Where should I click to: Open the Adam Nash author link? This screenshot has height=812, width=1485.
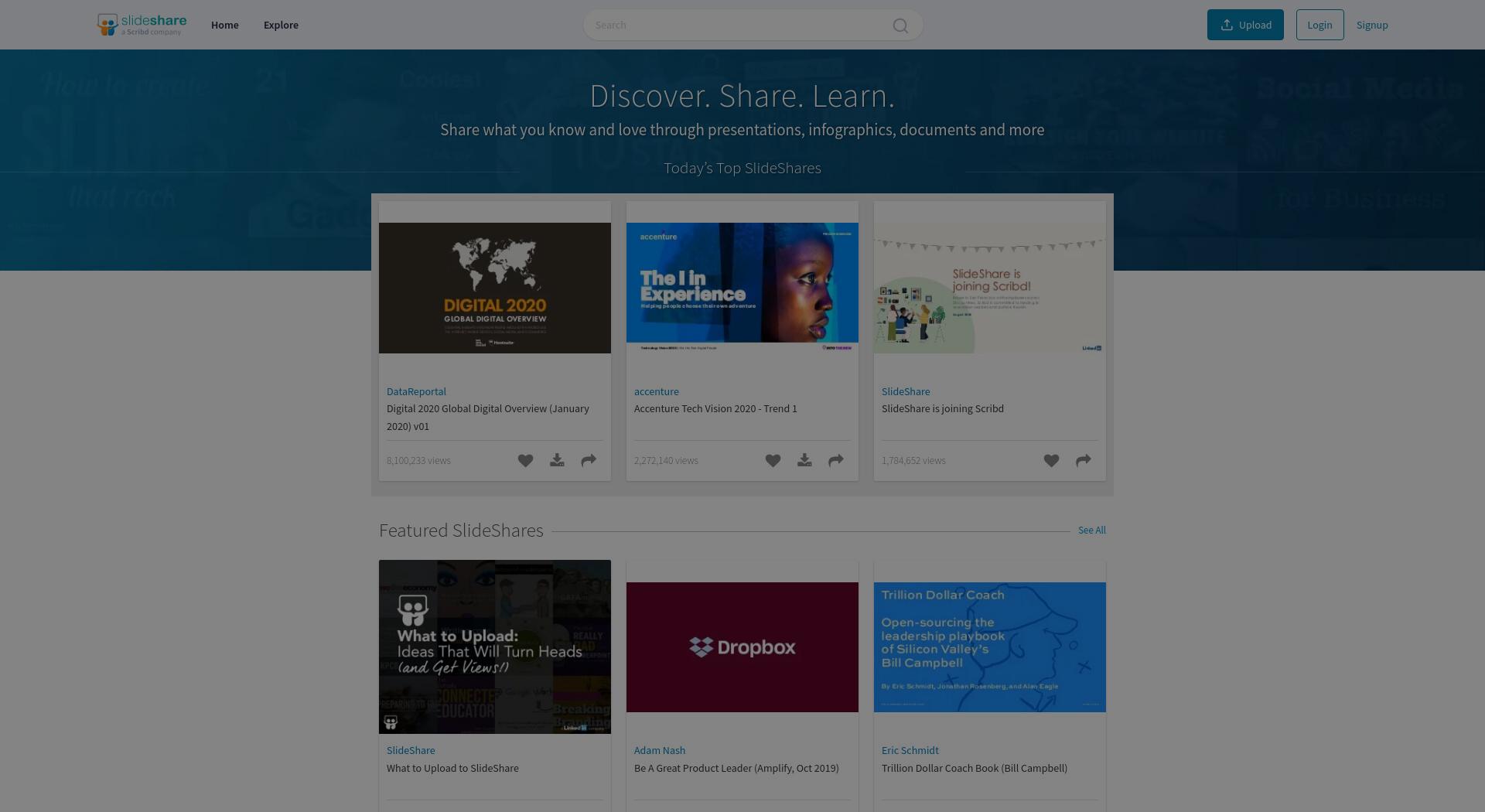[x=660, y=750]
